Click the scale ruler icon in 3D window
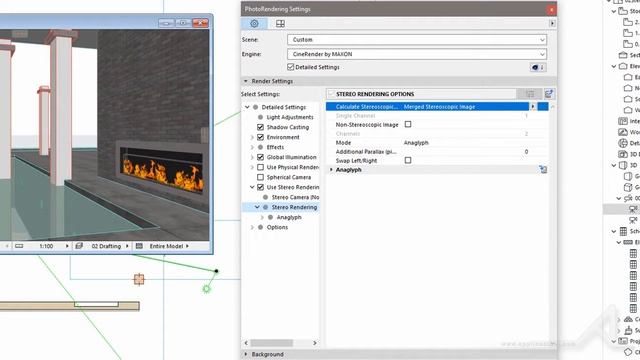Image resolution: width=640 pixels, height=360 pixels. pos(19,246)
